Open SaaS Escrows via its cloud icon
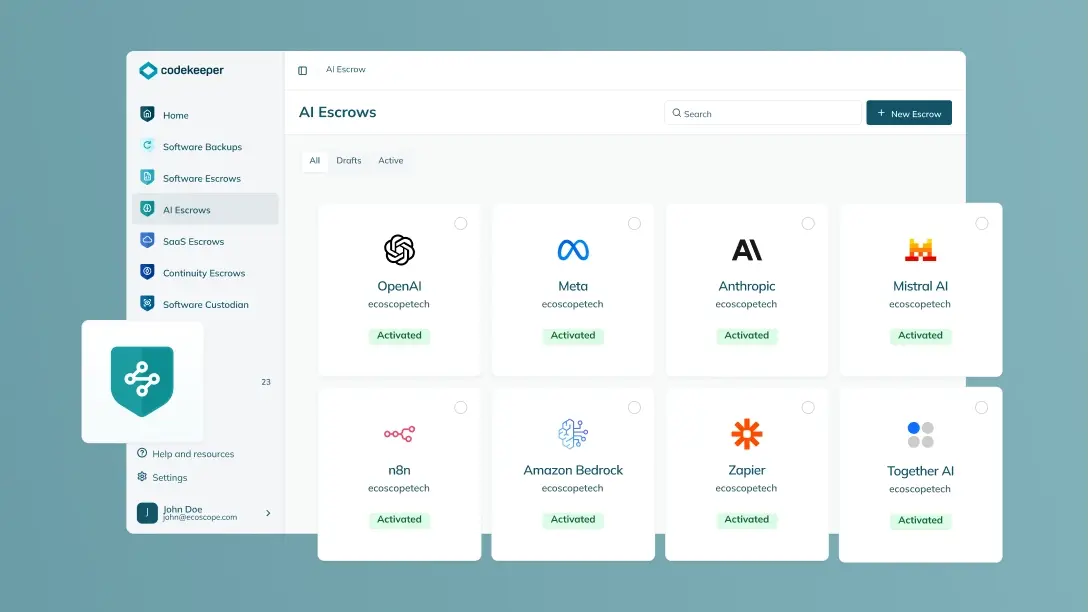1089x612 pixels. point(148,241)
